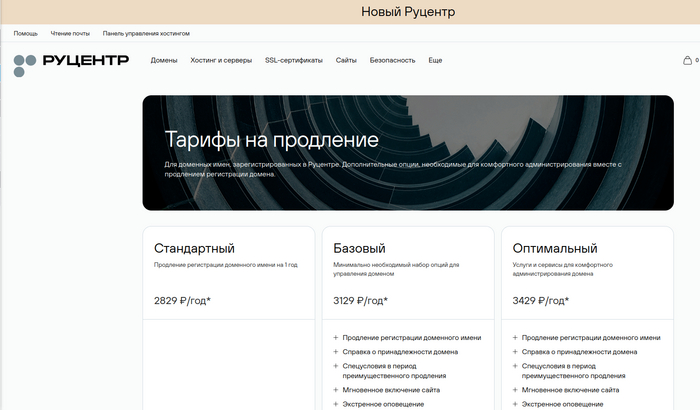Click Оптимальный feature Спецусловия в период

[x=574, y=371]
